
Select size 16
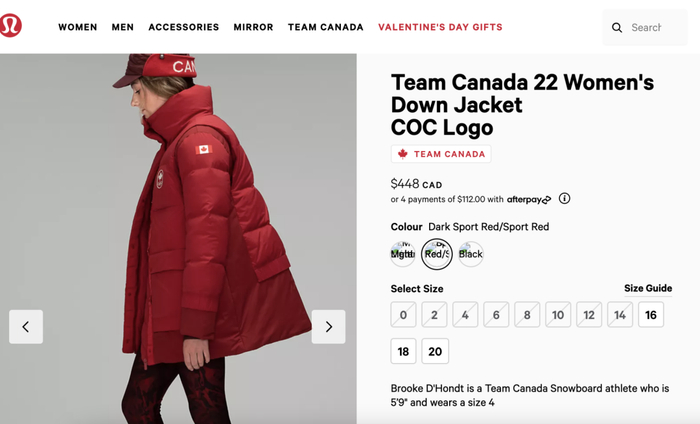(x=651, y=315)
